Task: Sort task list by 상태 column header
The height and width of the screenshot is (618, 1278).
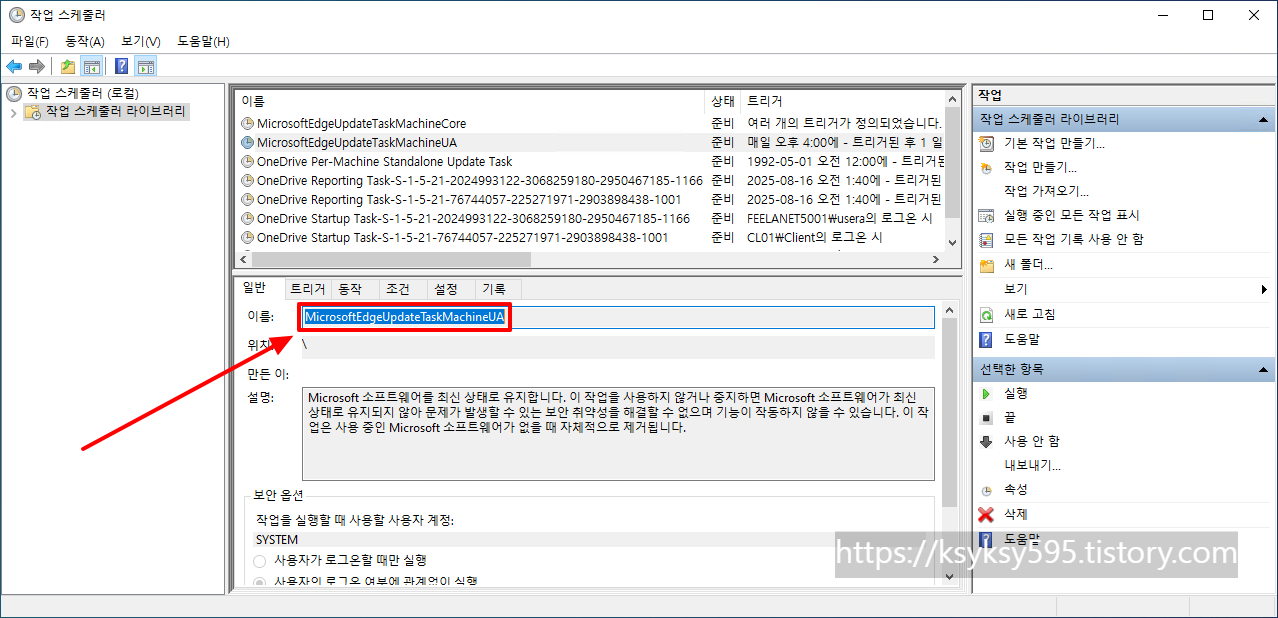Action: pyautogui.click(x=723, y=101)
